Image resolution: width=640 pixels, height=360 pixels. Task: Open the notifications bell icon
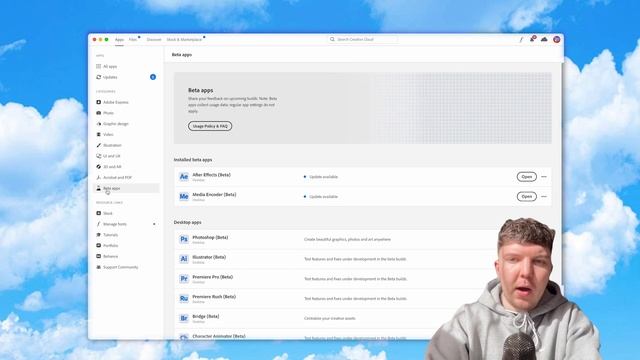point(532,39)
